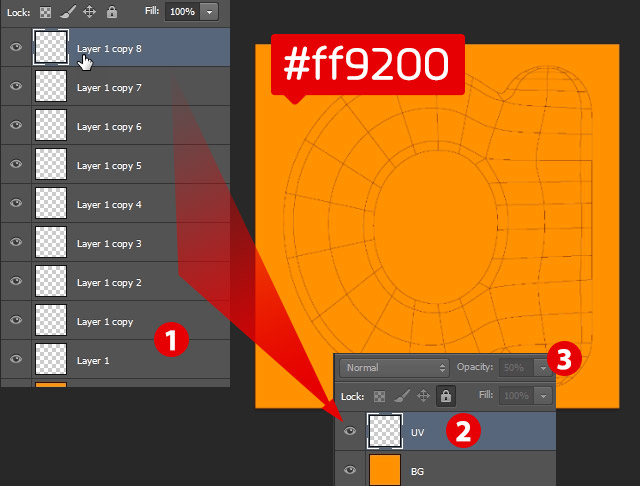Select Layer 1 copy 5 thumbnail

[51, 164]
